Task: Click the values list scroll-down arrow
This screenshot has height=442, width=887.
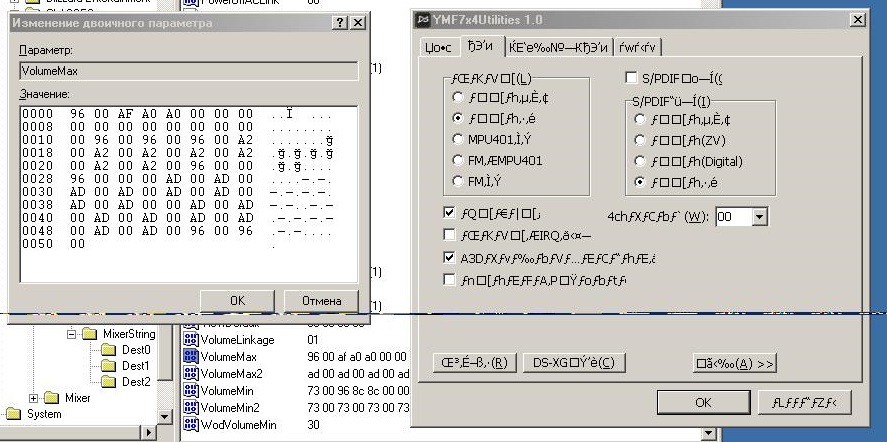Action: 709,434
